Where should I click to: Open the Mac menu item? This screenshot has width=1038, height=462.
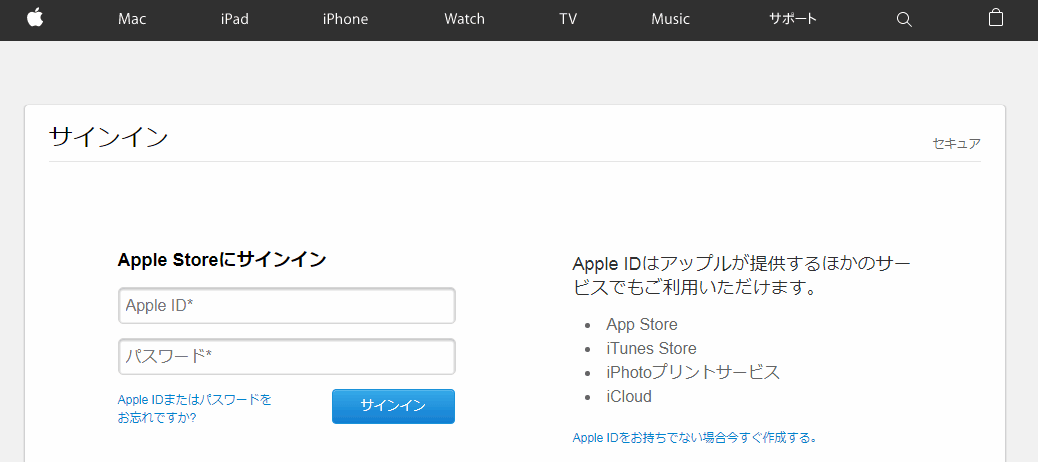(x=132, y=19)
